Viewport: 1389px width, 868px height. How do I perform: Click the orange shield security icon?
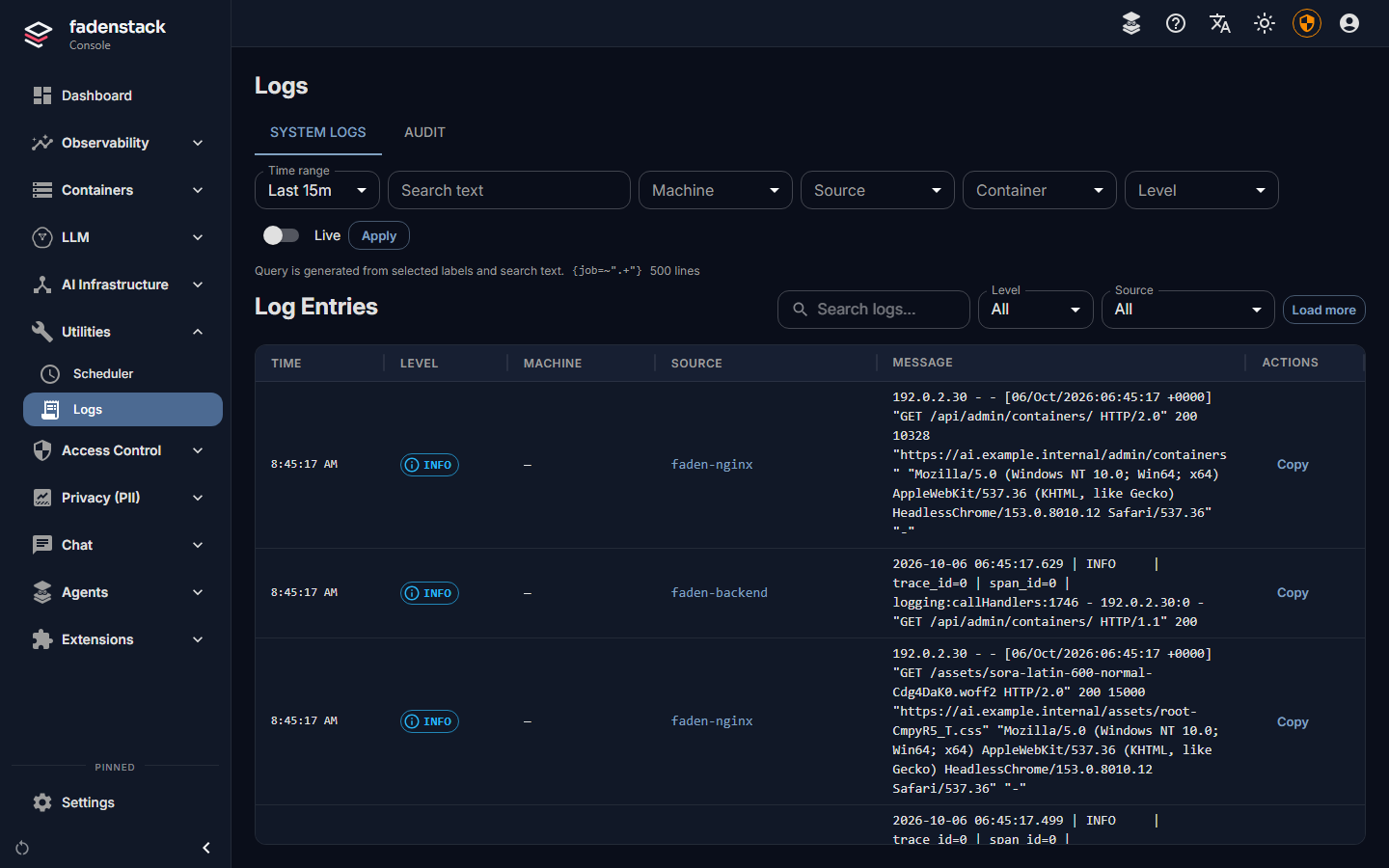1307,23
